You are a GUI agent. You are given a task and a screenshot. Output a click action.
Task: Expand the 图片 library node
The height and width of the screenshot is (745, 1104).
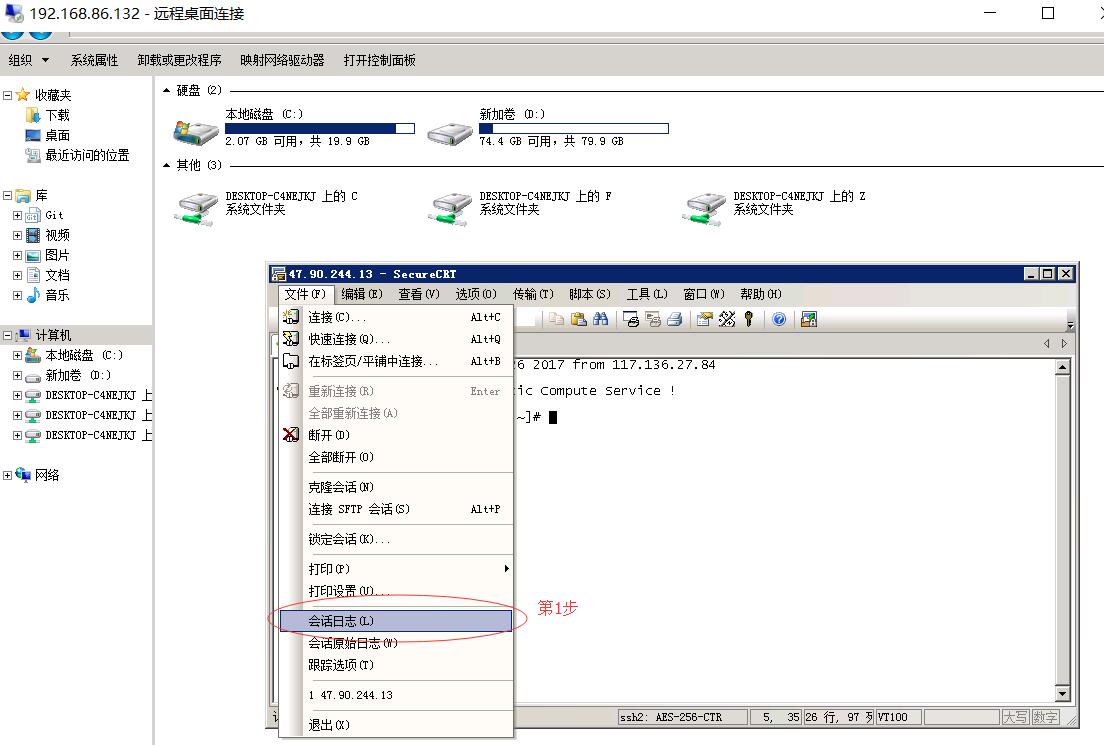[x=17, y=256]
